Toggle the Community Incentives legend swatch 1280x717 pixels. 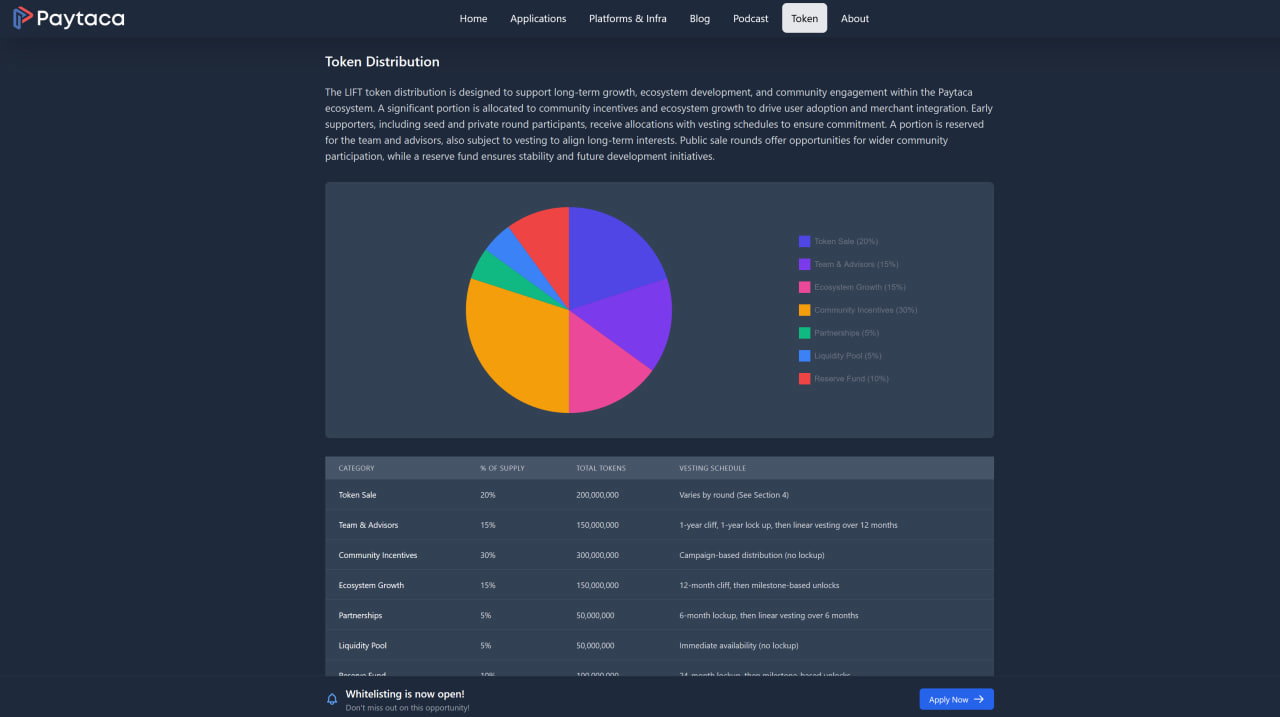coord(804,310)
